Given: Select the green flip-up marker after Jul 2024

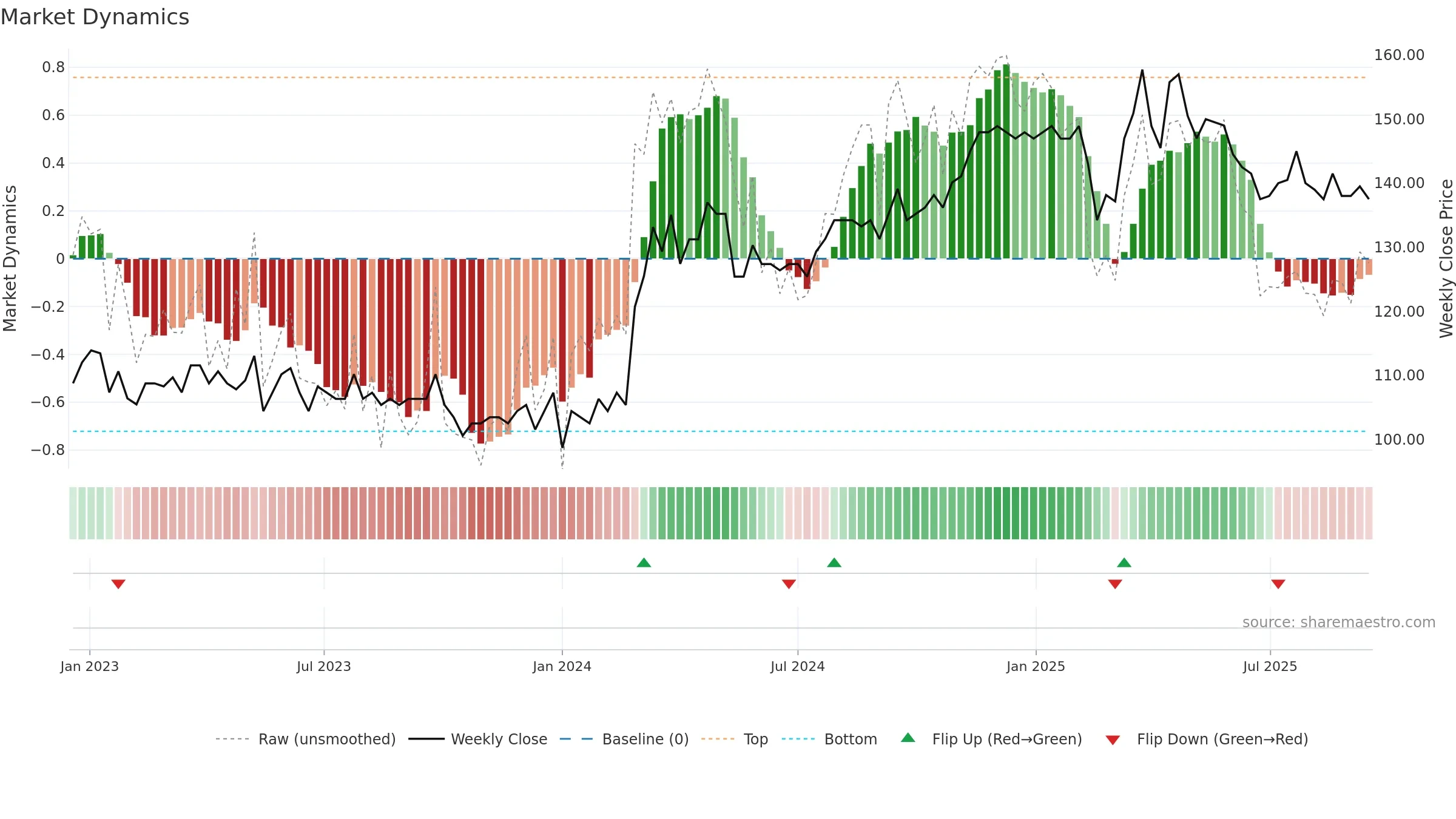Looking at the screenshot, I should [x=834, y=562].
